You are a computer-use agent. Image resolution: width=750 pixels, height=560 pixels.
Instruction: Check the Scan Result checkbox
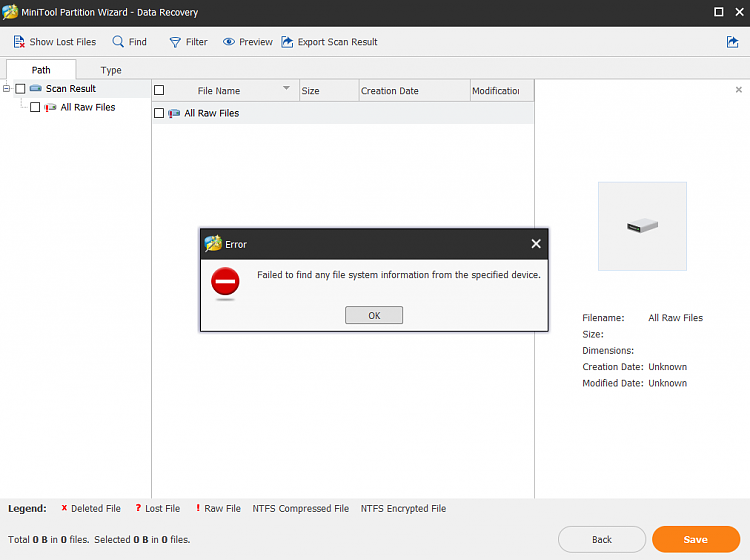click(x=21, y=89)
